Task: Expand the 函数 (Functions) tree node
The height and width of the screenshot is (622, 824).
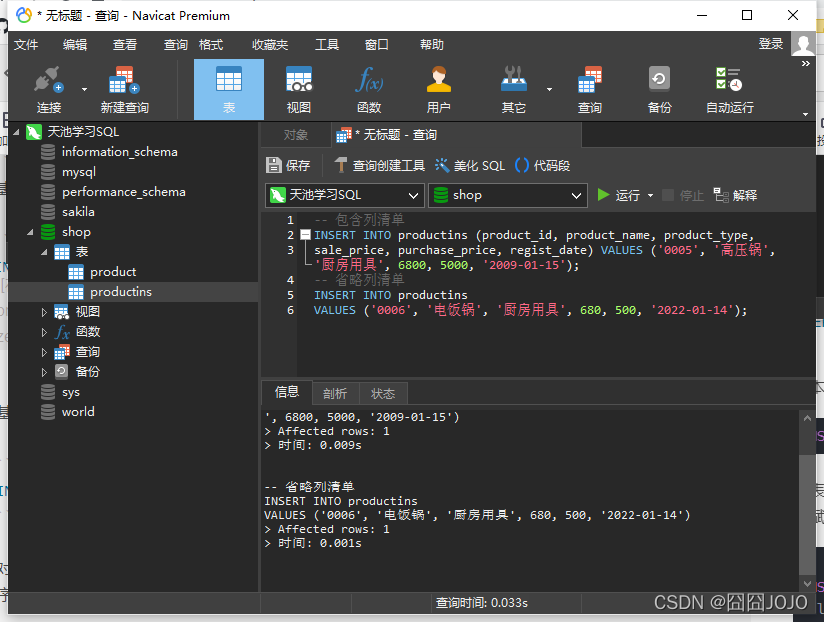Action: pos(44,332)
